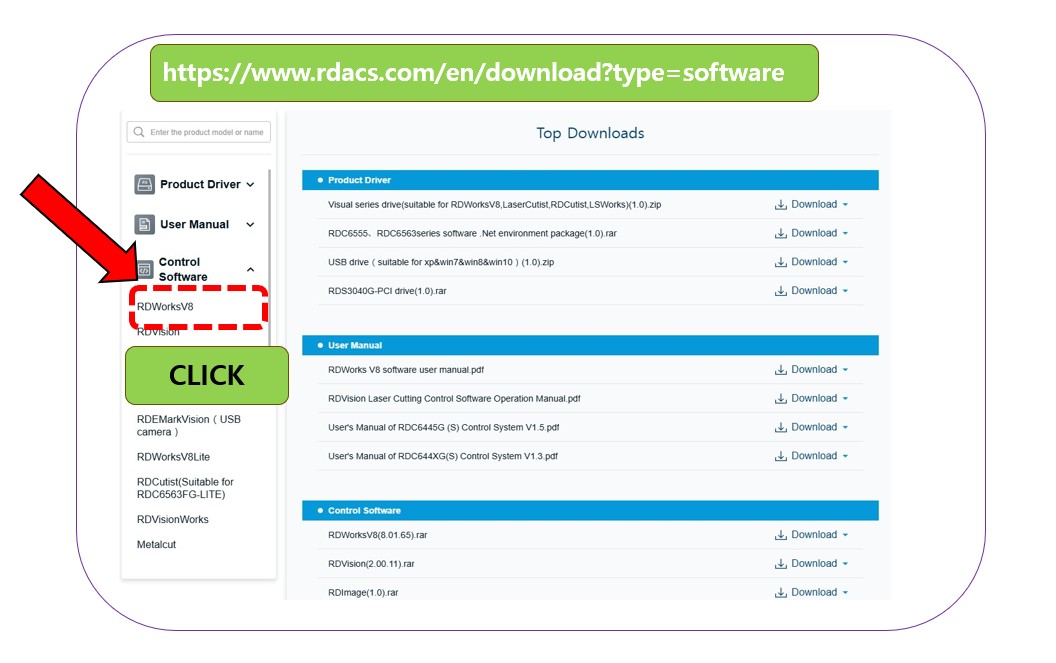Click the Product Driver category icon
1056x663 pixels.
(x=145, y=185)
